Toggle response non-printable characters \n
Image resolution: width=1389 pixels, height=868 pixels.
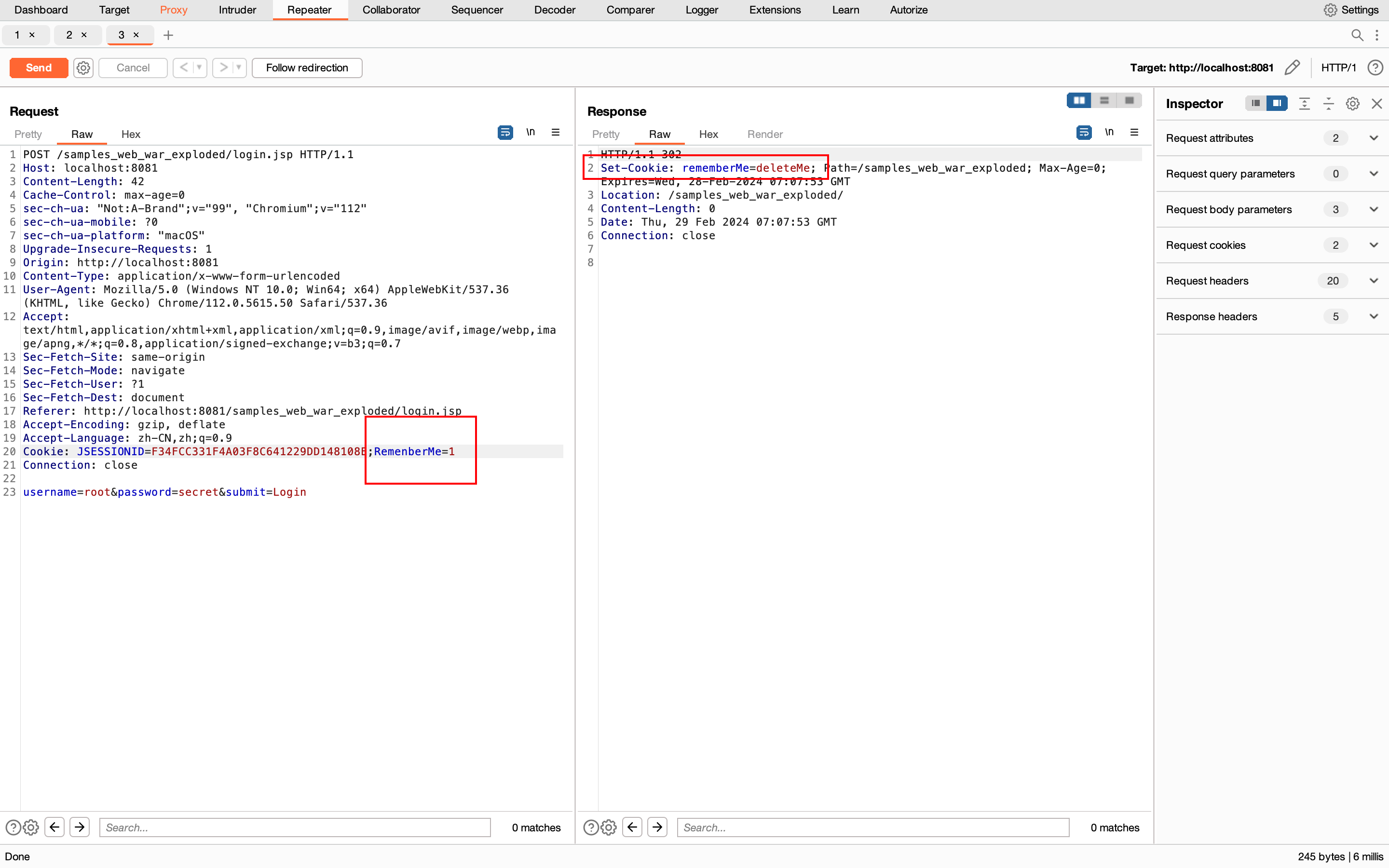(x=1109, y=132)
